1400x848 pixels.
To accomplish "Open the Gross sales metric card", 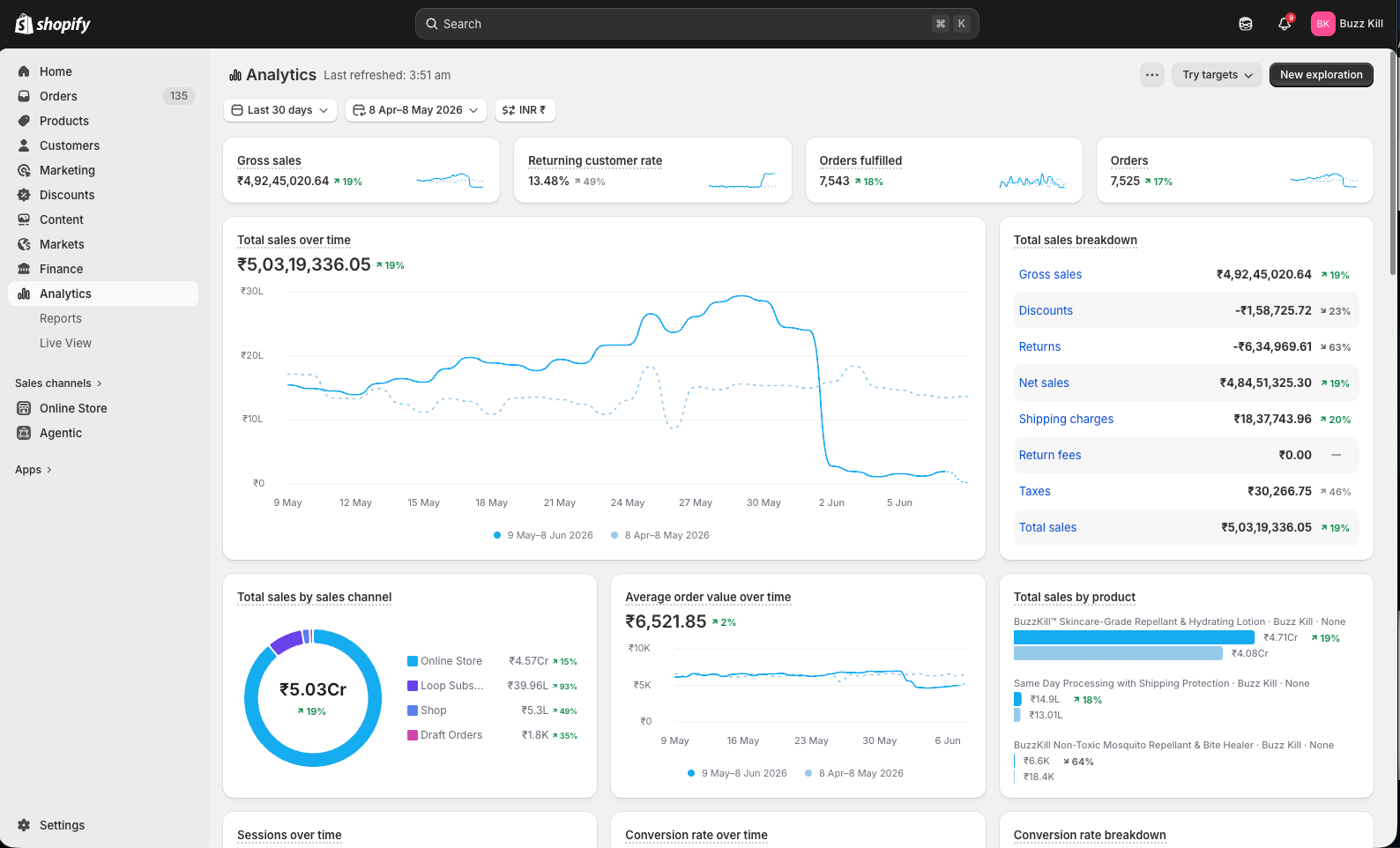I will point(361,170).
